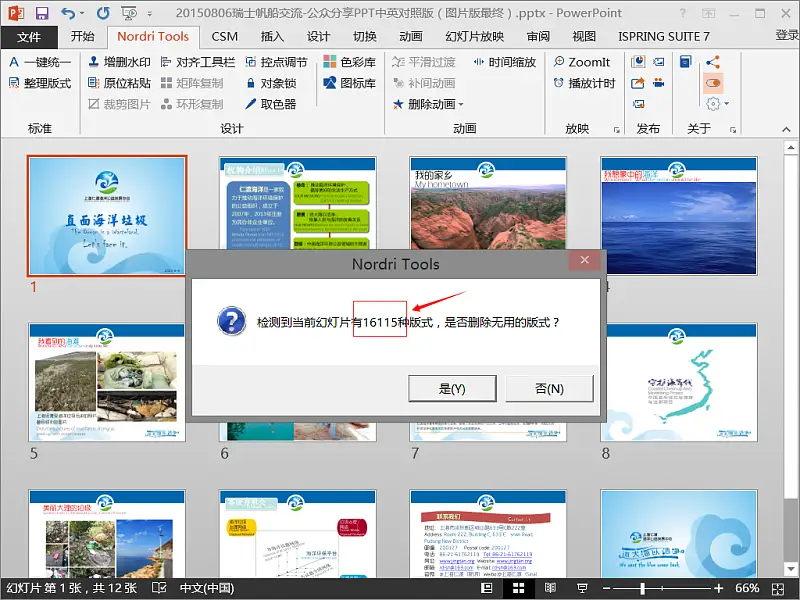Open the 图标库 icon library

click(350, 83)
